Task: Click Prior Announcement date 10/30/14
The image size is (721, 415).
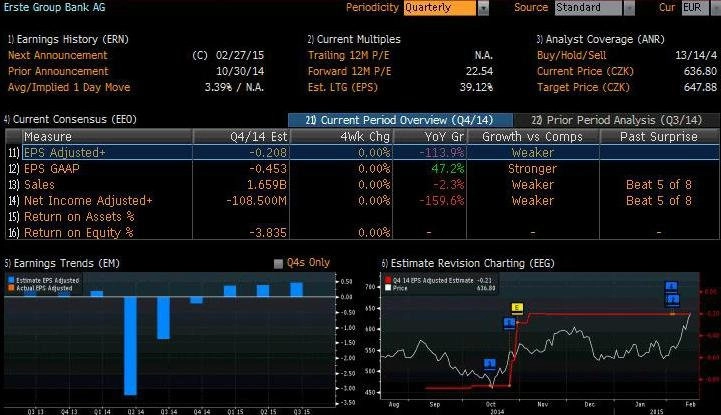Action: tap(240, 72)
